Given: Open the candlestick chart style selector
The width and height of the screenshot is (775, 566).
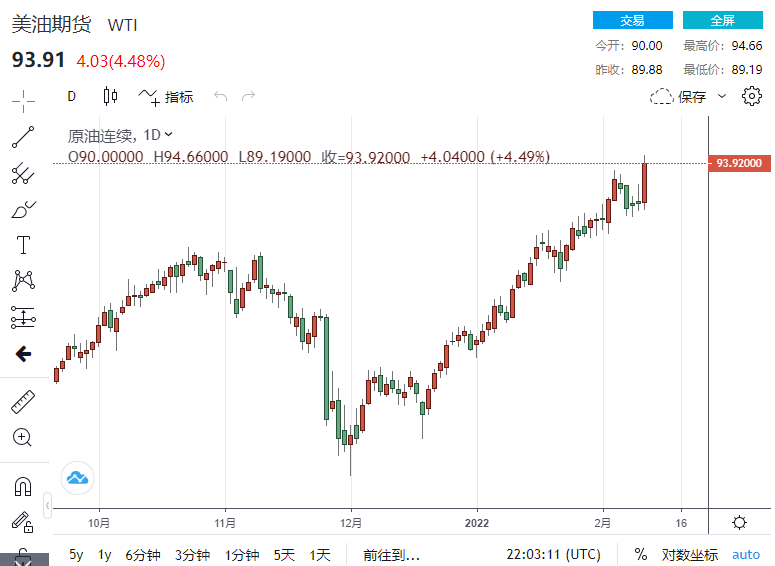Looking at the screenshot, I should pyautogui.click(x=110, y=97).
